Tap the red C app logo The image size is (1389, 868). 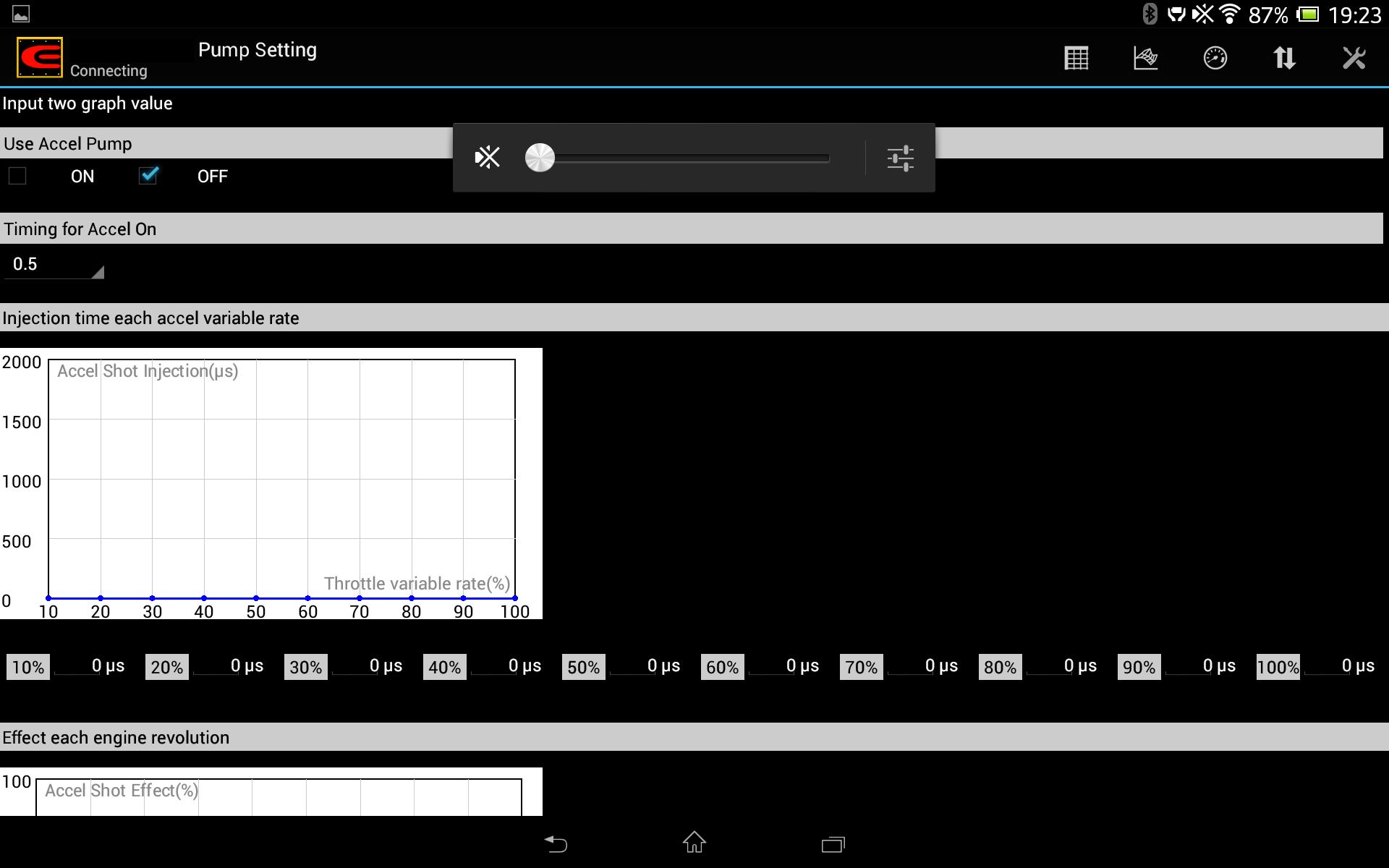click(40, 57)
